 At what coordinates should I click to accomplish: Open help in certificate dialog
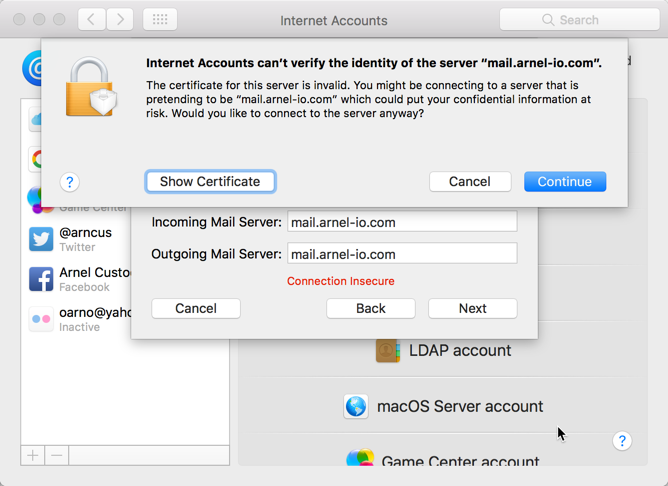[x=69, y=182]
